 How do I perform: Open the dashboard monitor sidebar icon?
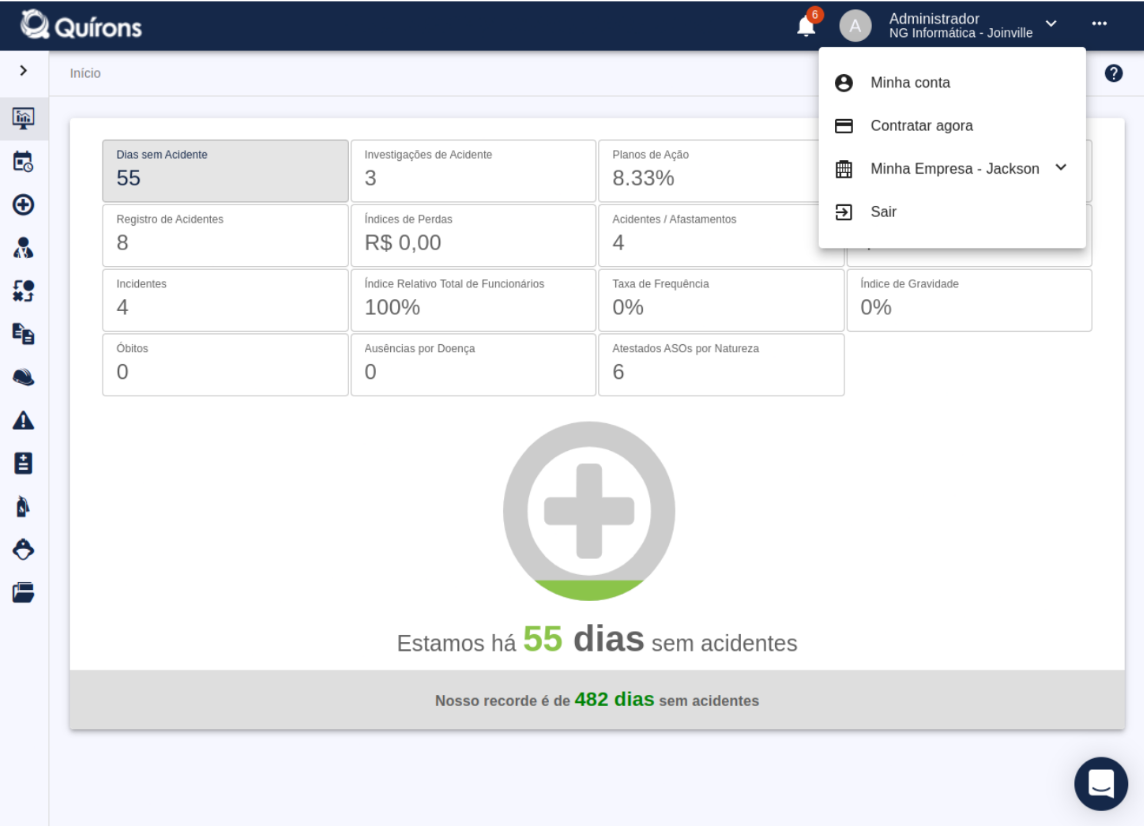click(x=23, y=118)
